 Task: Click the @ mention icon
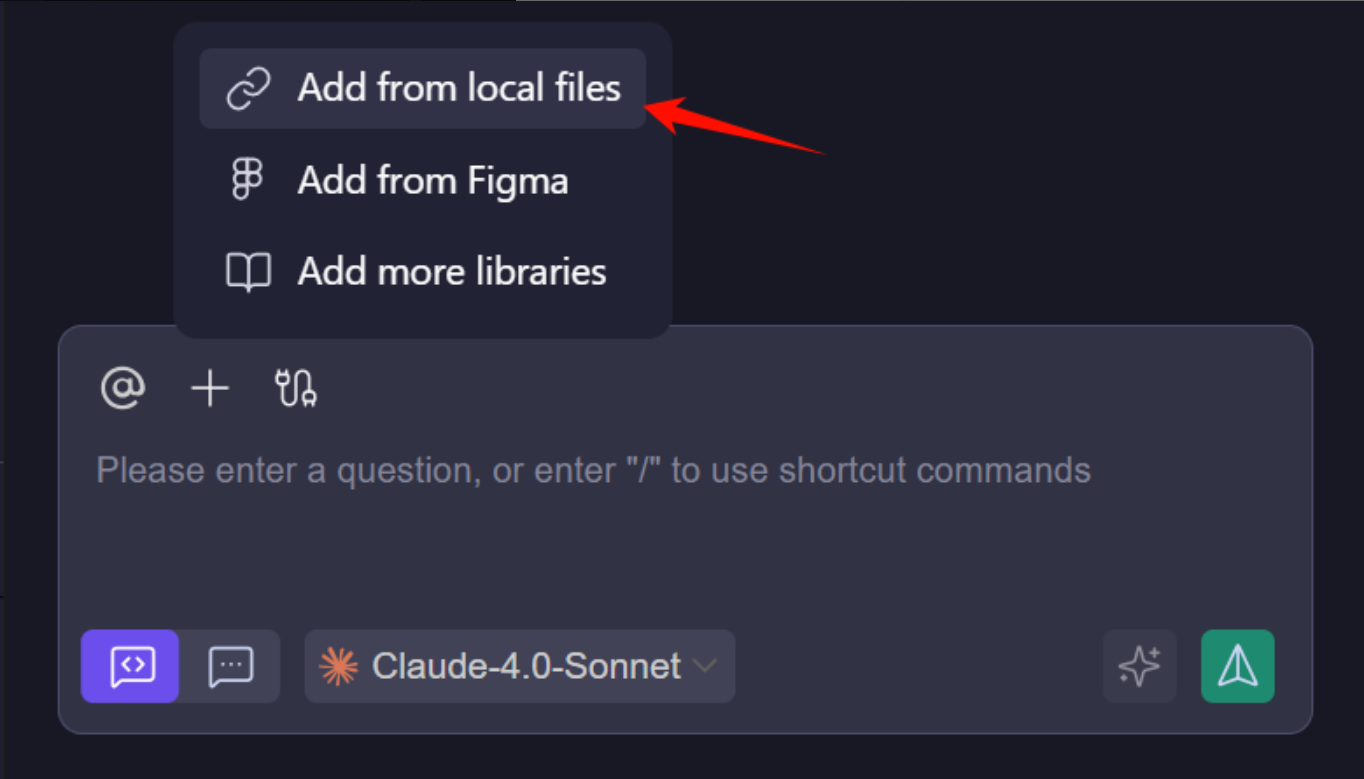pos(123,388)
